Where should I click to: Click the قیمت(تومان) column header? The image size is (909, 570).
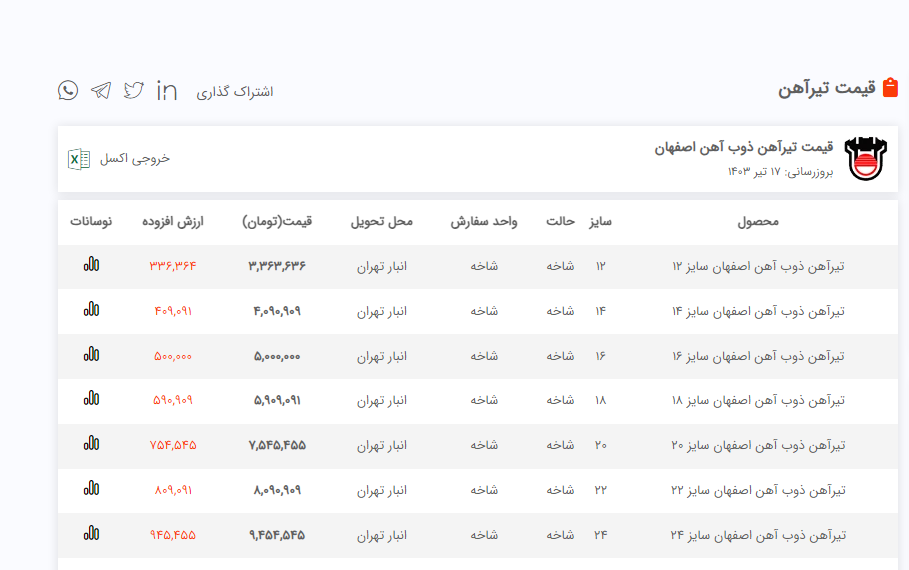click(x=277, y=221)
